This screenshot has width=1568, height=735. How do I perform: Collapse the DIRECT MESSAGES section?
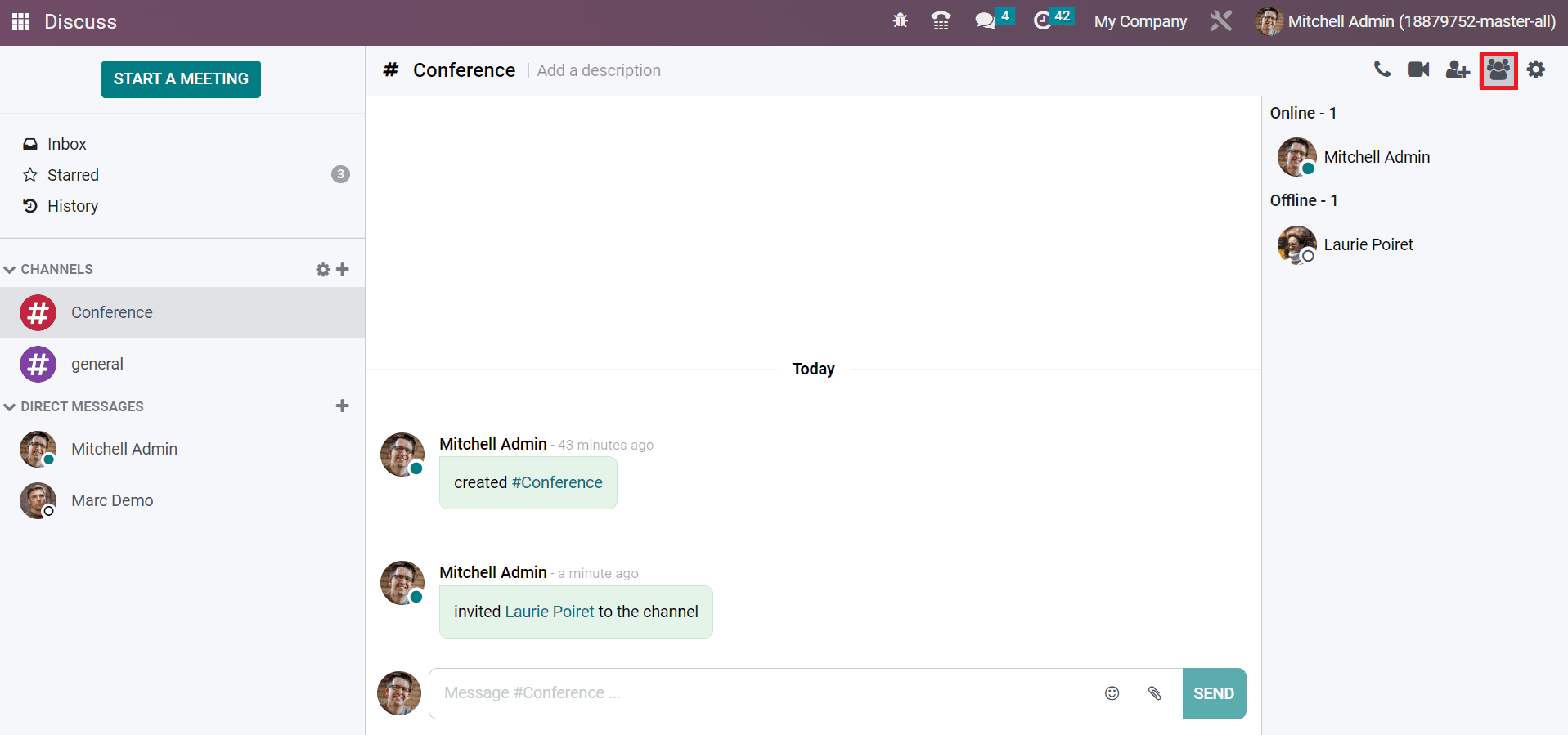tap(74, 406)
